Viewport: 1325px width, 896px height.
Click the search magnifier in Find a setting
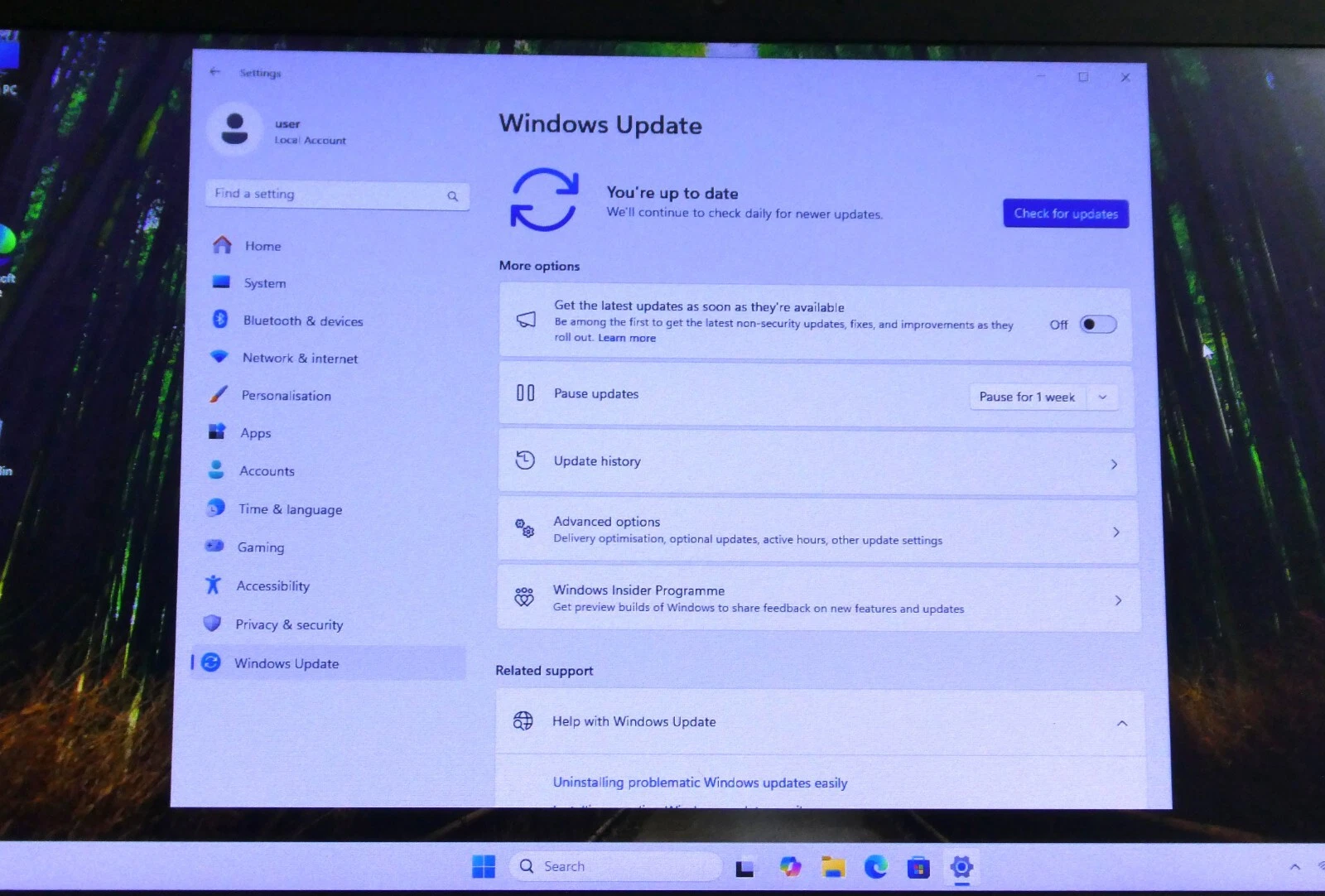tap(452, 196)
